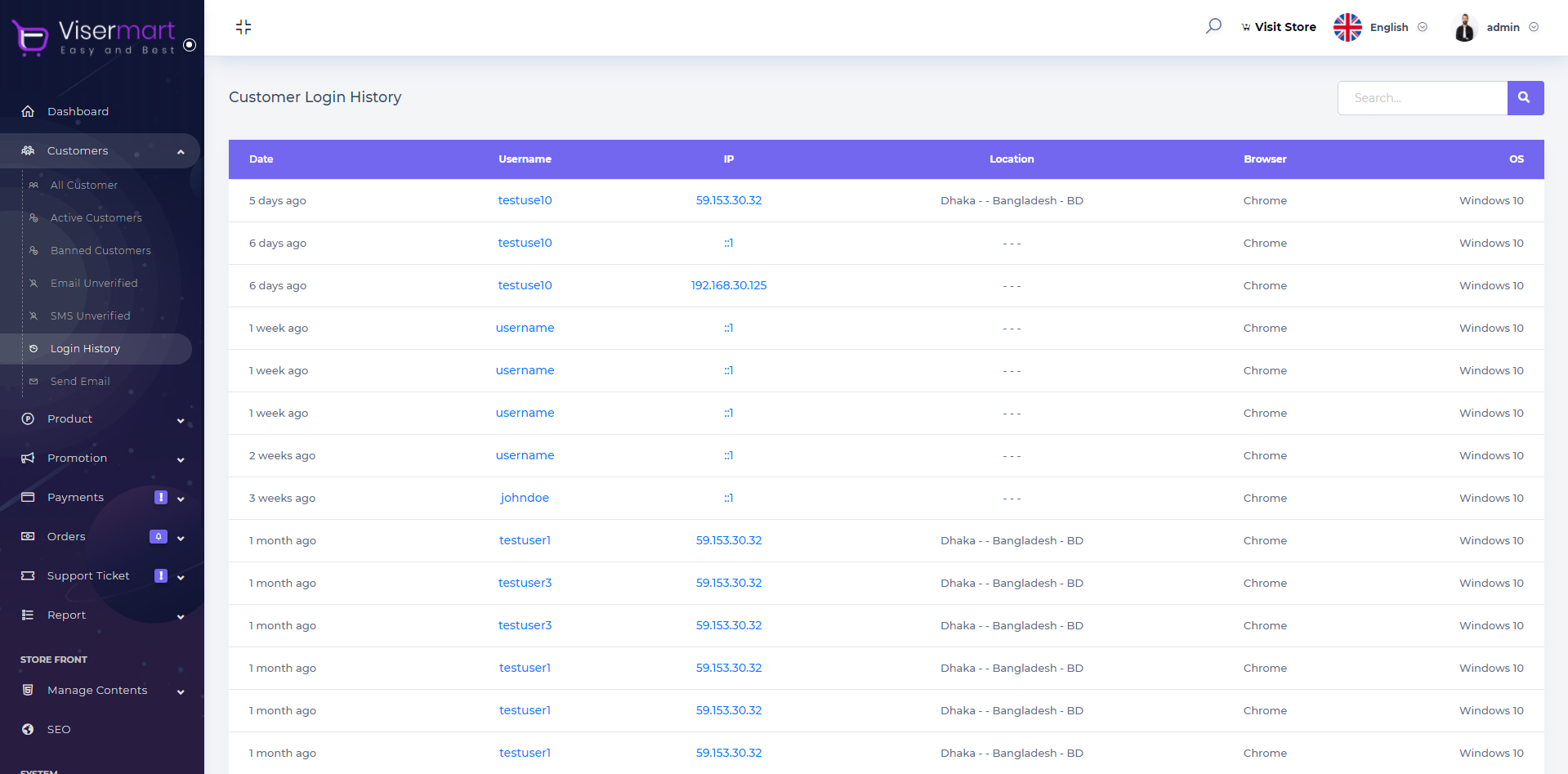The width and height of the screenshot is (1568, 774).
Task: Click the Username column header
Action: [525, 159]
